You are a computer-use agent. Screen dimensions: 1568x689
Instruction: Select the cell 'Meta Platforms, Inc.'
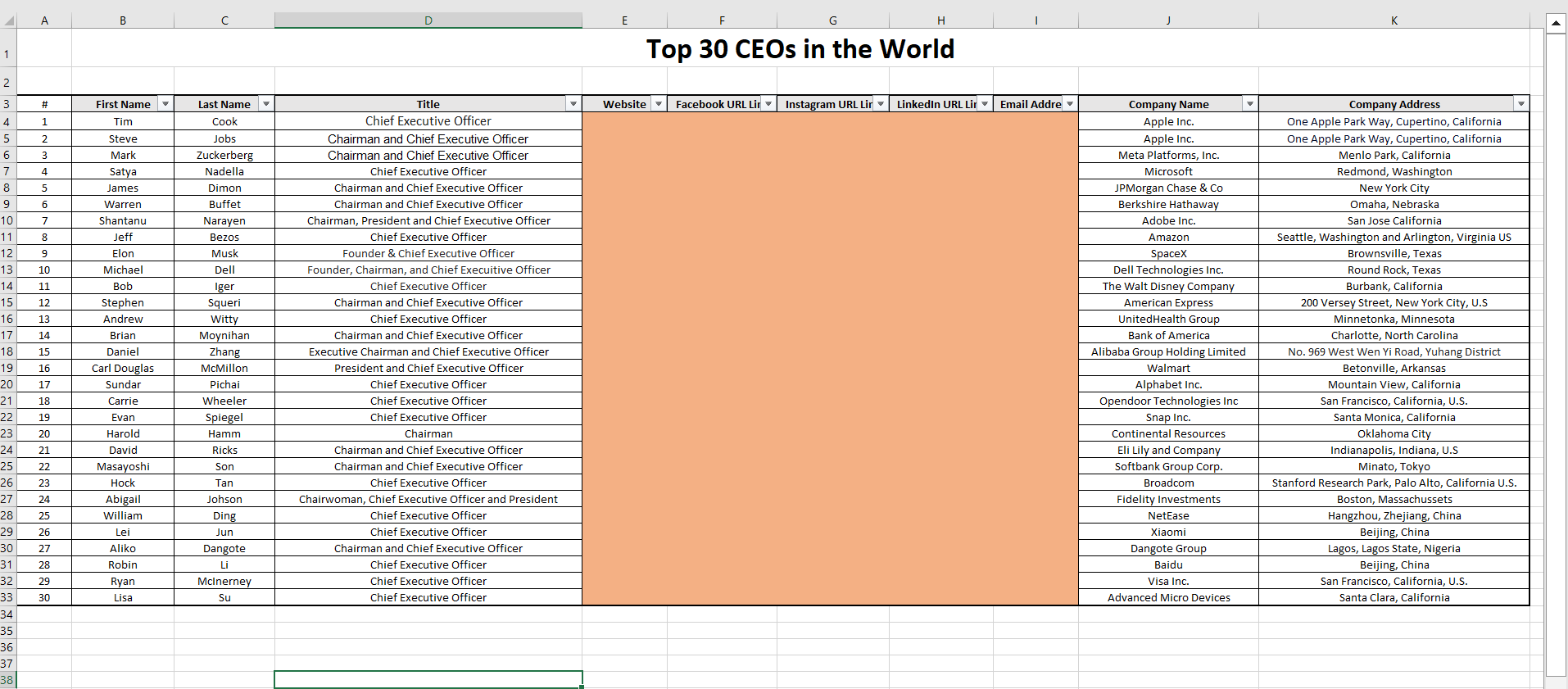pyautogui.click(x=1168, y=155)
